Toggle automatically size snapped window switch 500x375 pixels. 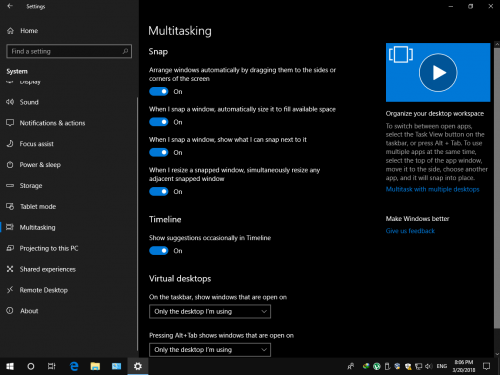(x=159, y=122)
